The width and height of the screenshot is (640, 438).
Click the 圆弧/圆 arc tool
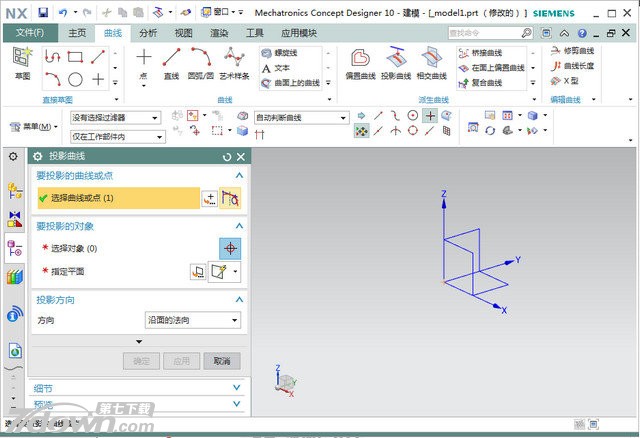coord(201,63)
